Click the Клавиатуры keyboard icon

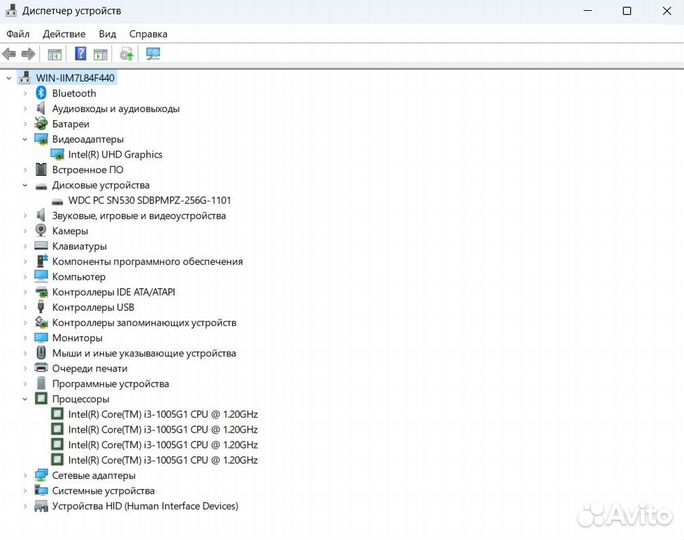[x=41, y=246]
